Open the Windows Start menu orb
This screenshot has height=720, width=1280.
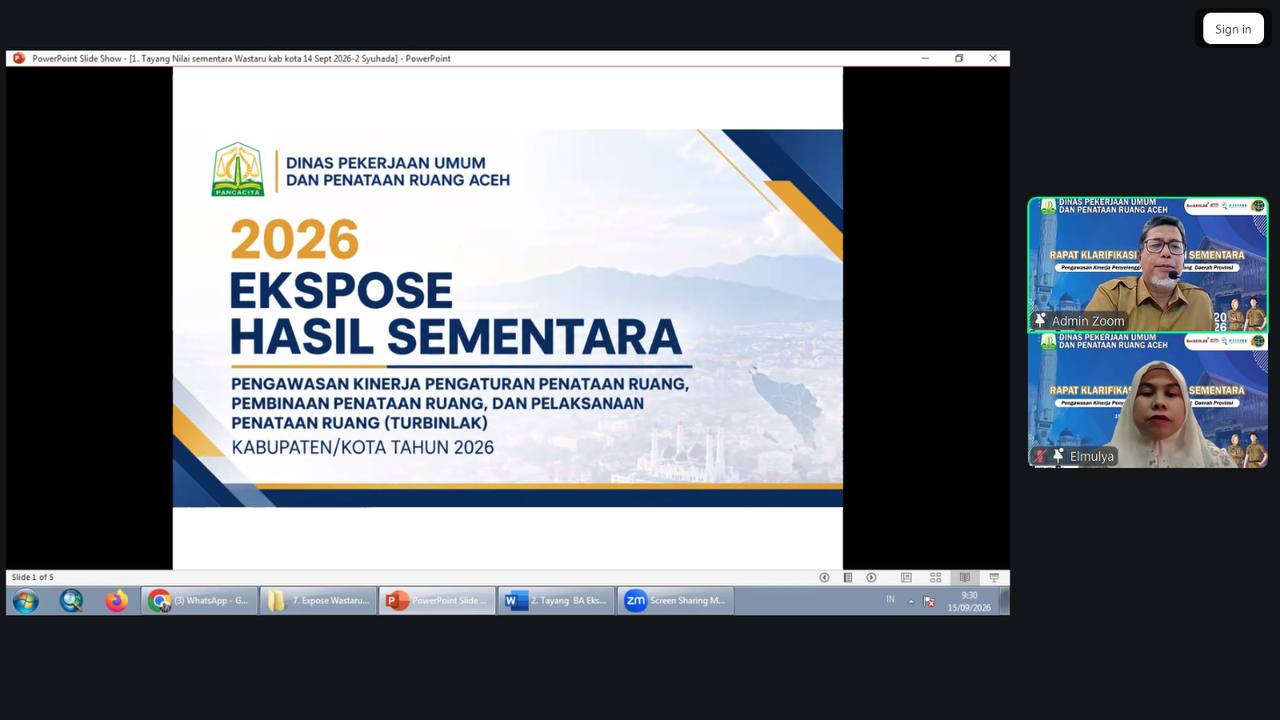coord(25,600)
